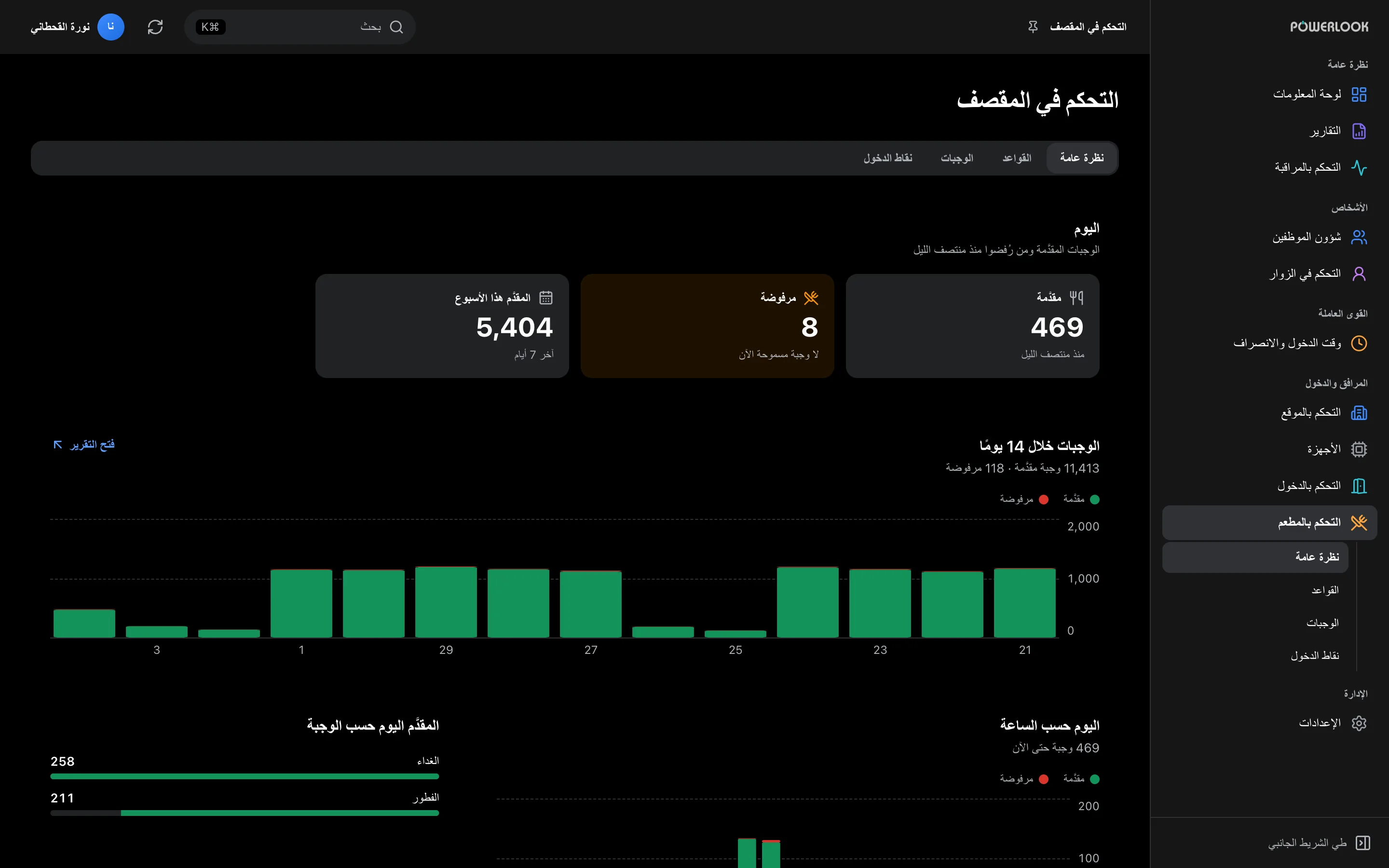Click the utensils icon on مقدّمة card

tap(1076, 298)
